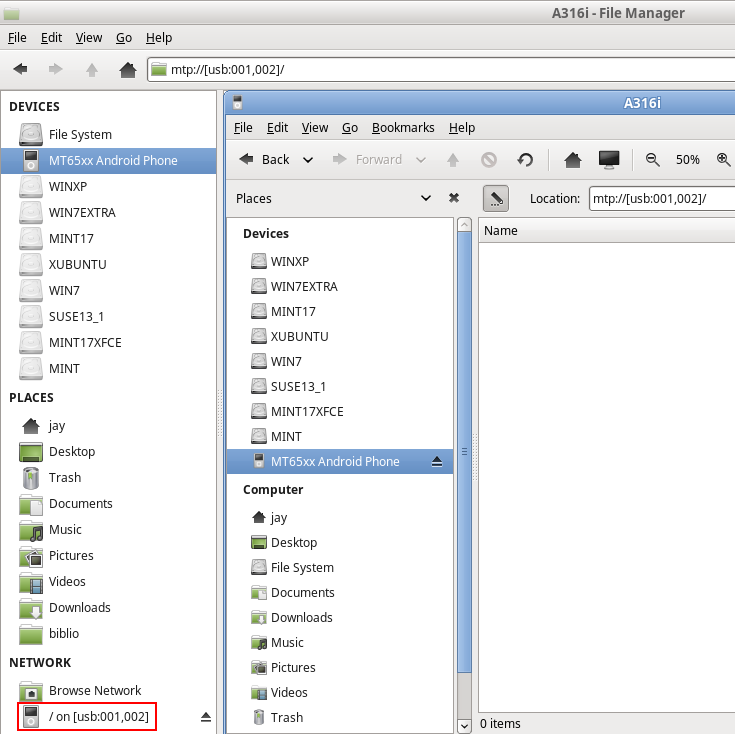Click the Home folder toolbar icon in A316i window
The height and width of the screenshot is (734, 735).
coord(572,160)
